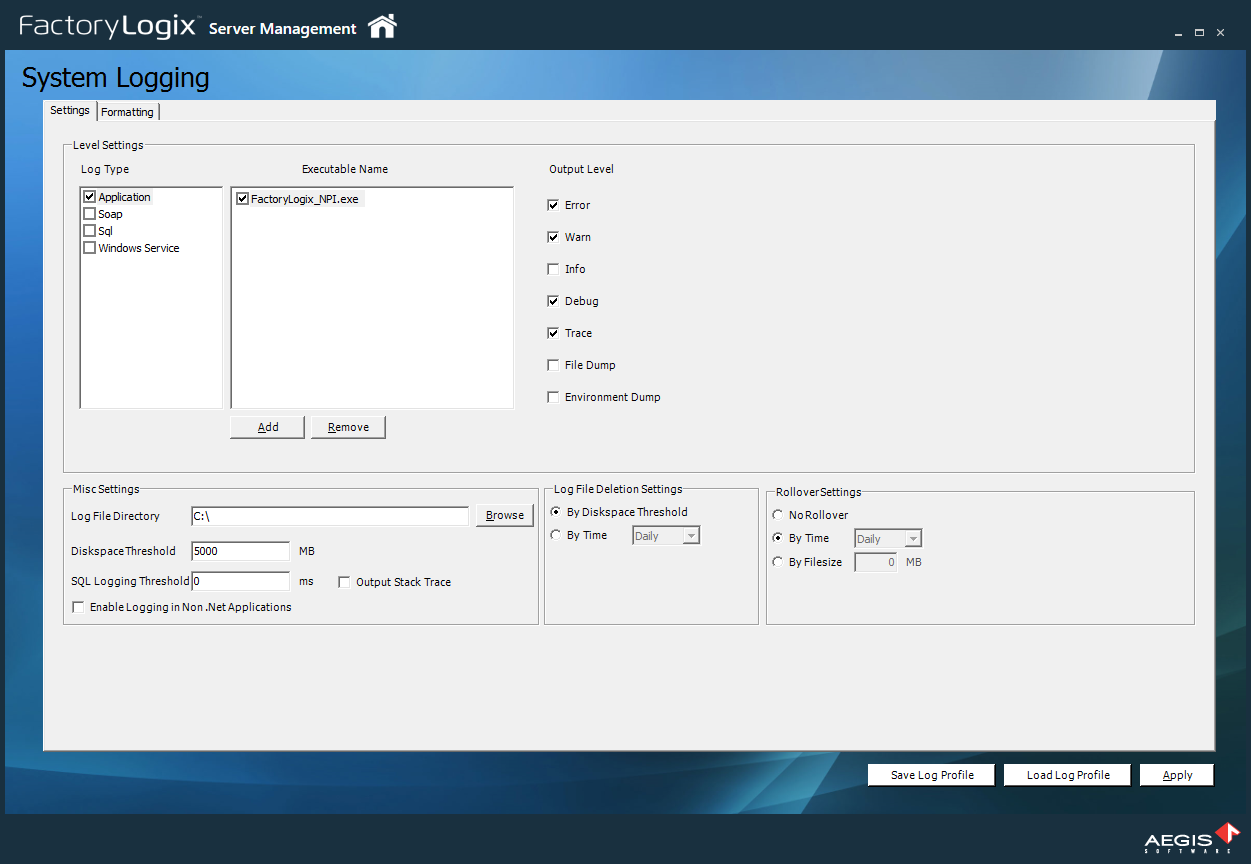The image size is (1251, 864).
Task: Uncheck the Application log type
Action: click(89, 196)
